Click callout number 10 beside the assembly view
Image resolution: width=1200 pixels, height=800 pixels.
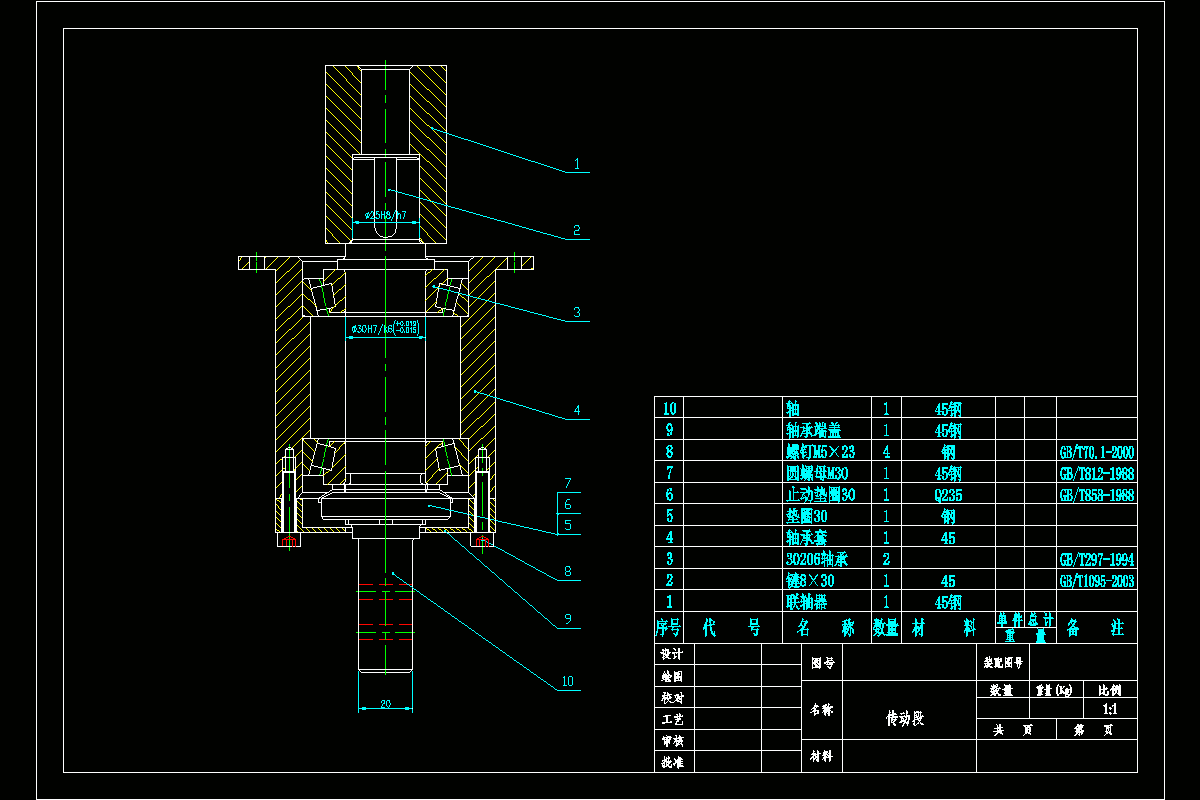567,682
